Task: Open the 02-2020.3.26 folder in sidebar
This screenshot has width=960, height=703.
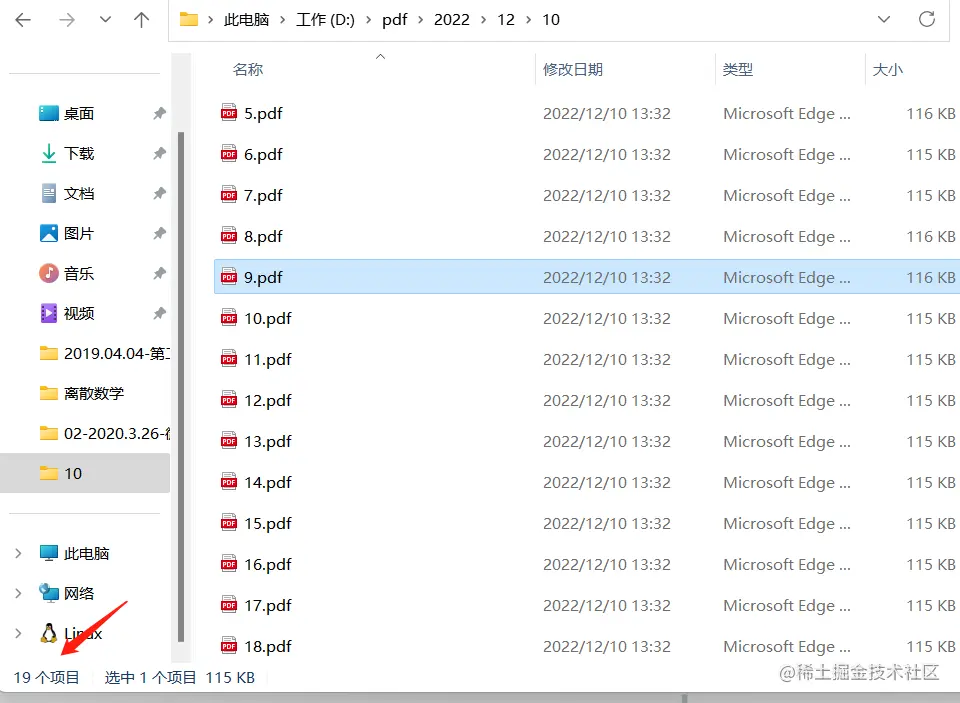Action: 104,434
